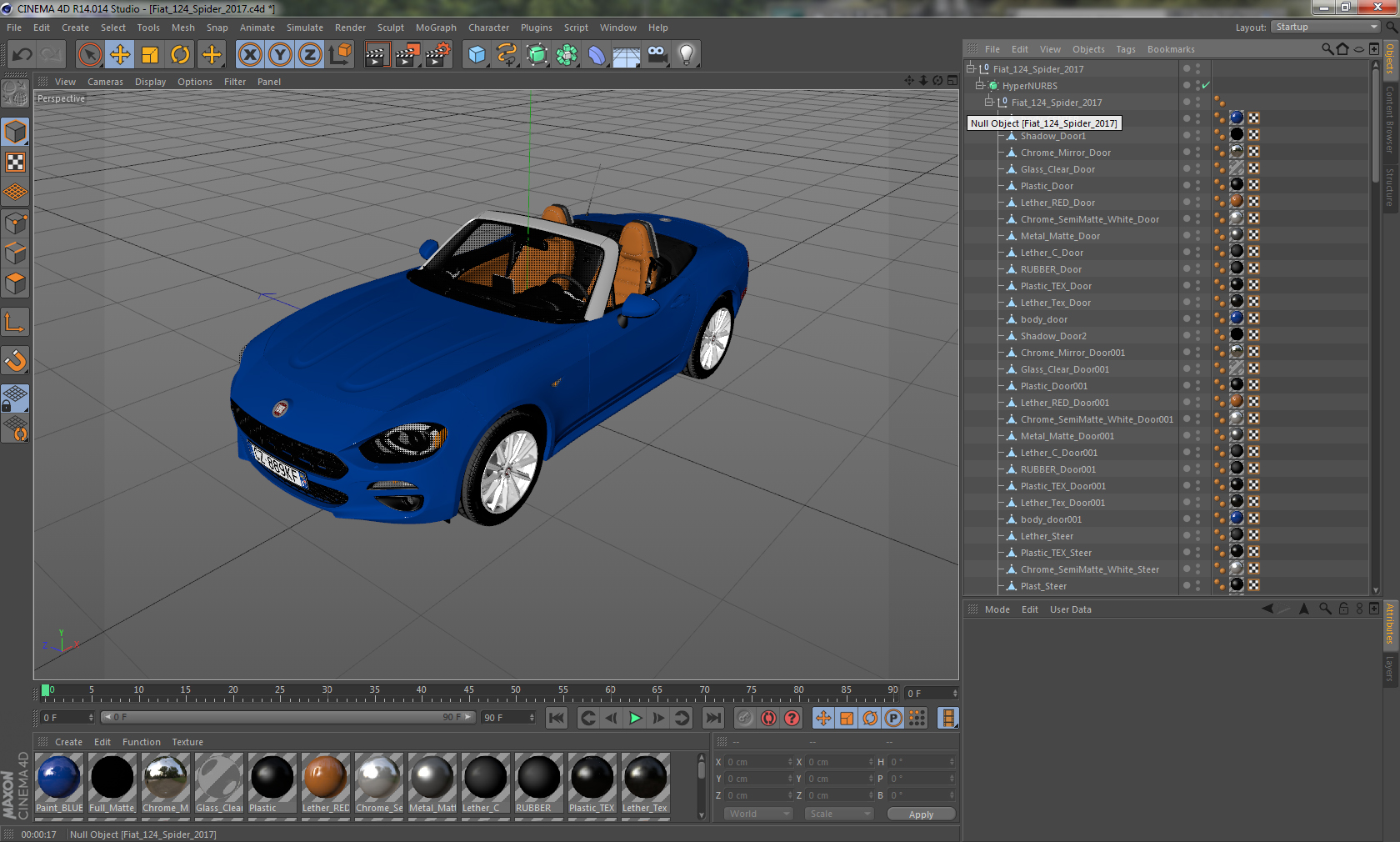The height and width of the screenshot is (842, 1400).
Task: Go to start of animation
Action: point(557,718)
